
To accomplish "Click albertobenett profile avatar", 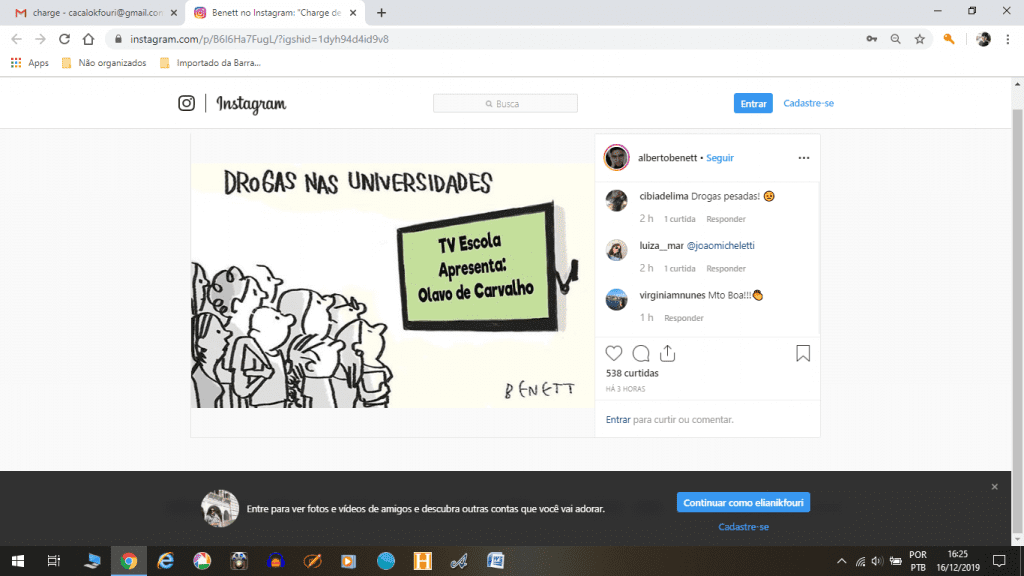I will click(x=616, y=158).
